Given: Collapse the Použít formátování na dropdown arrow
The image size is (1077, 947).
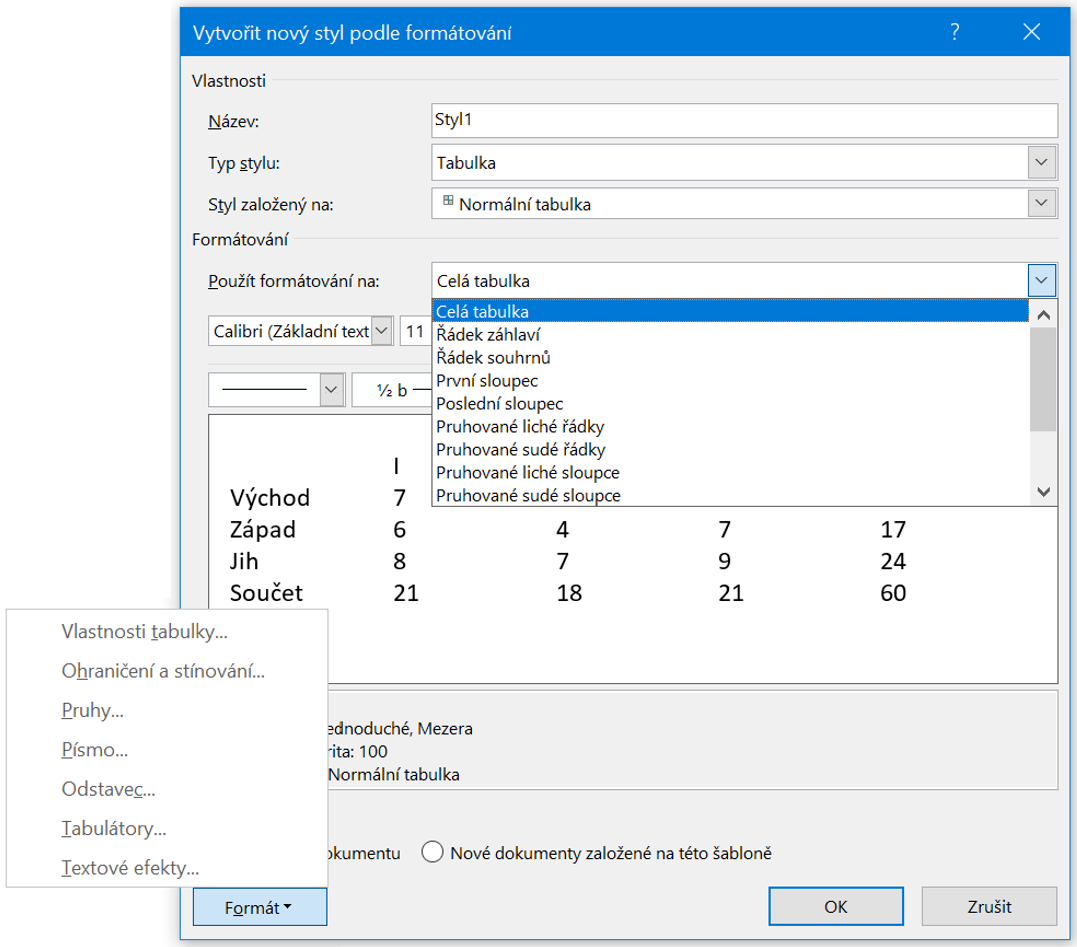Looking at the screenshot, I should pos(1042,281).
